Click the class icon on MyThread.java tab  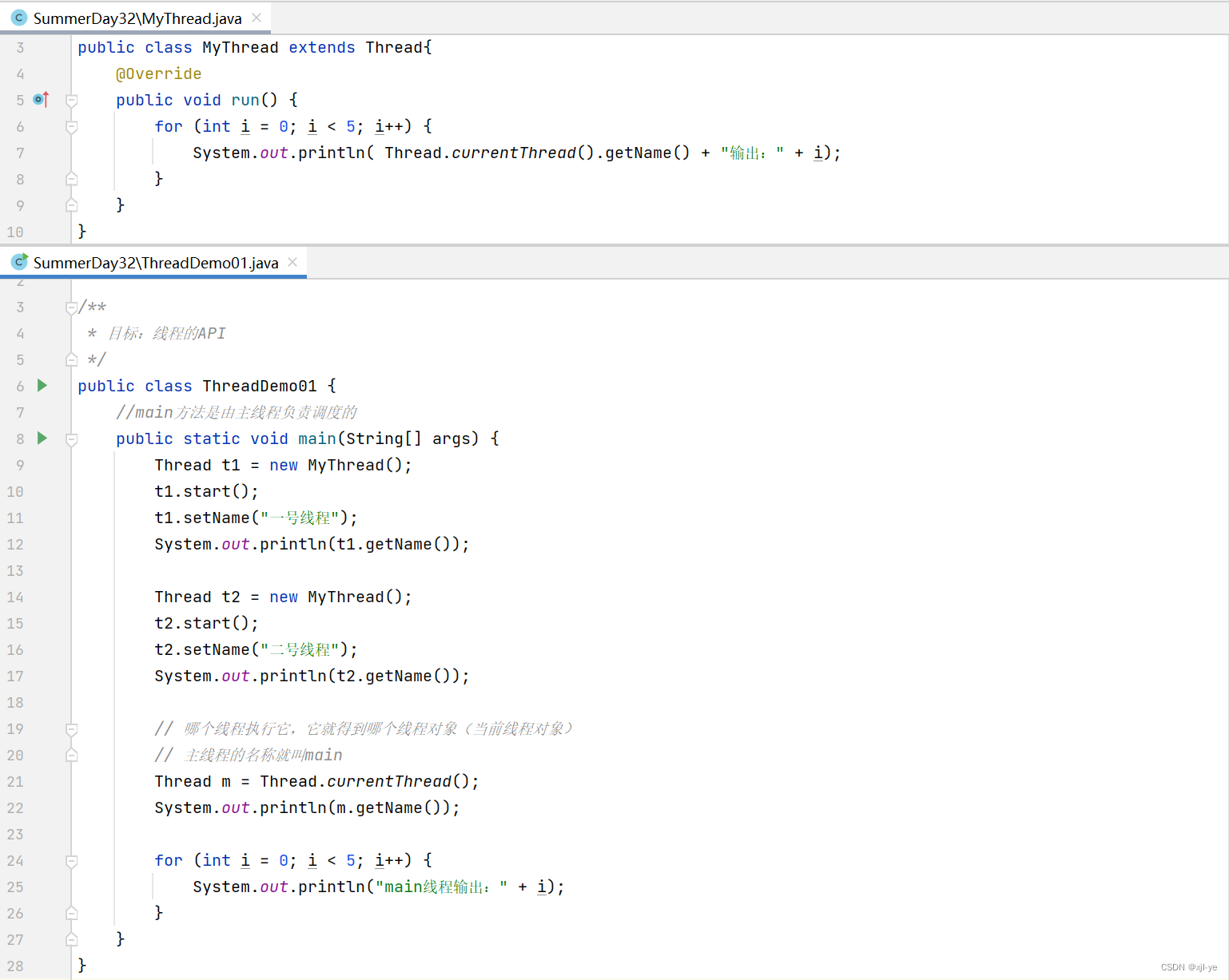tap(19, 18)
